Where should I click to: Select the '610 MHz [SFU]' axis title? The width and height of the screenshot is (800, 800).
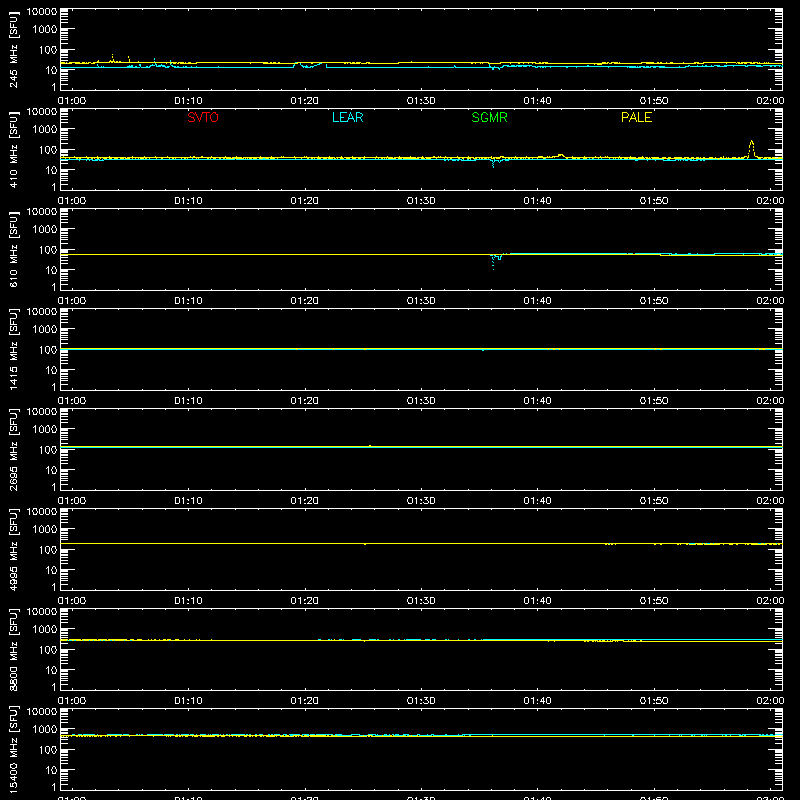click(x=13, y=249)
